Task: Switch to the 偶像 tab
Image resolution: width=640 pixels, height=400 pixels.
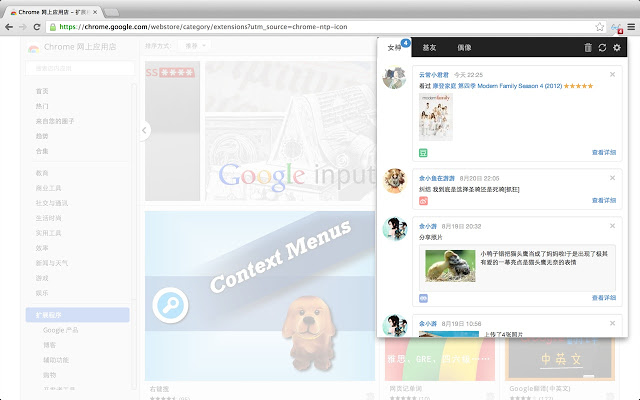Action: (464, 48)
